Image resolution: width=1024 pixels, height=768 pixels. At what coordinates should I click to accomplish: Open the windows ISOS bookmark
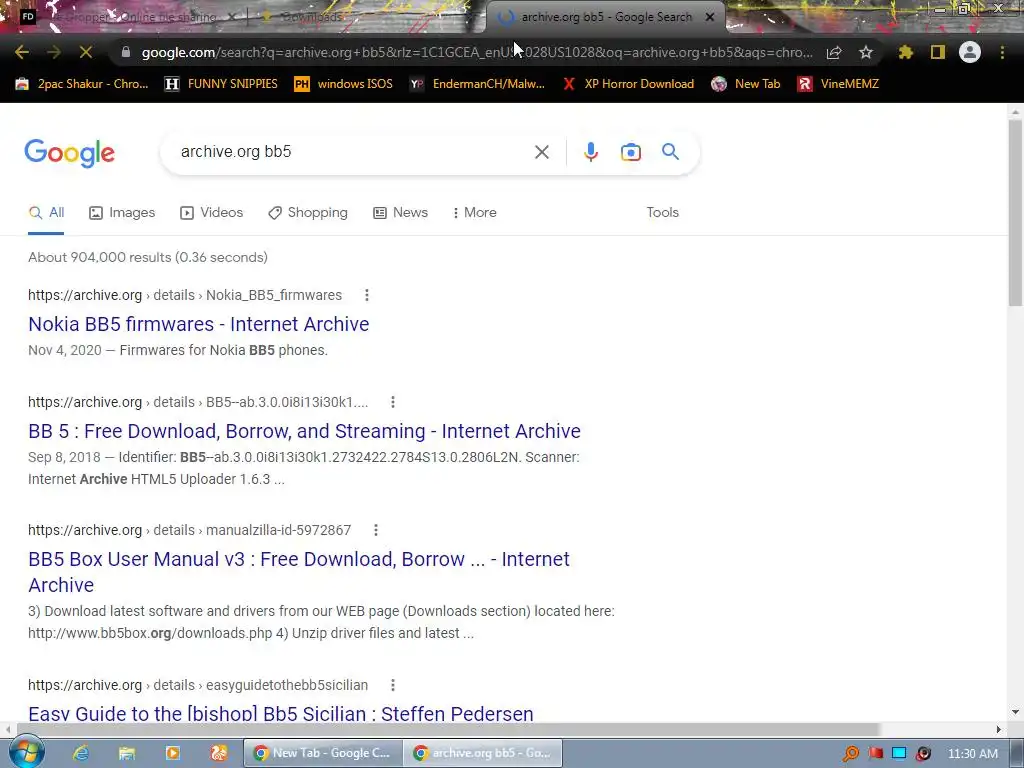click(344, 84)
